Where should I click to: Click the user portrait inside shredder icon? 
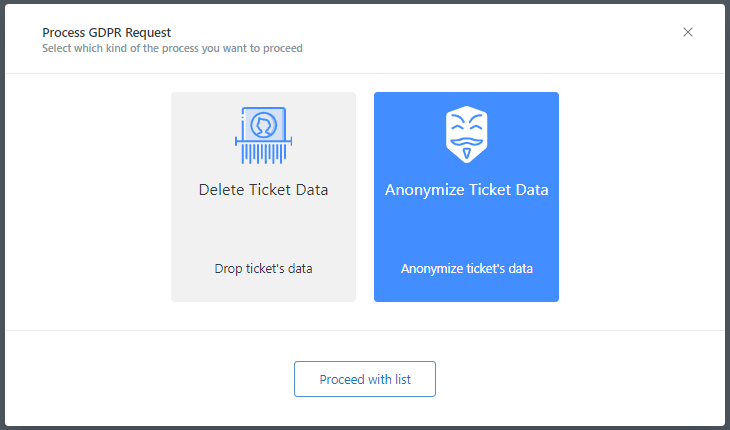[264, 125]
